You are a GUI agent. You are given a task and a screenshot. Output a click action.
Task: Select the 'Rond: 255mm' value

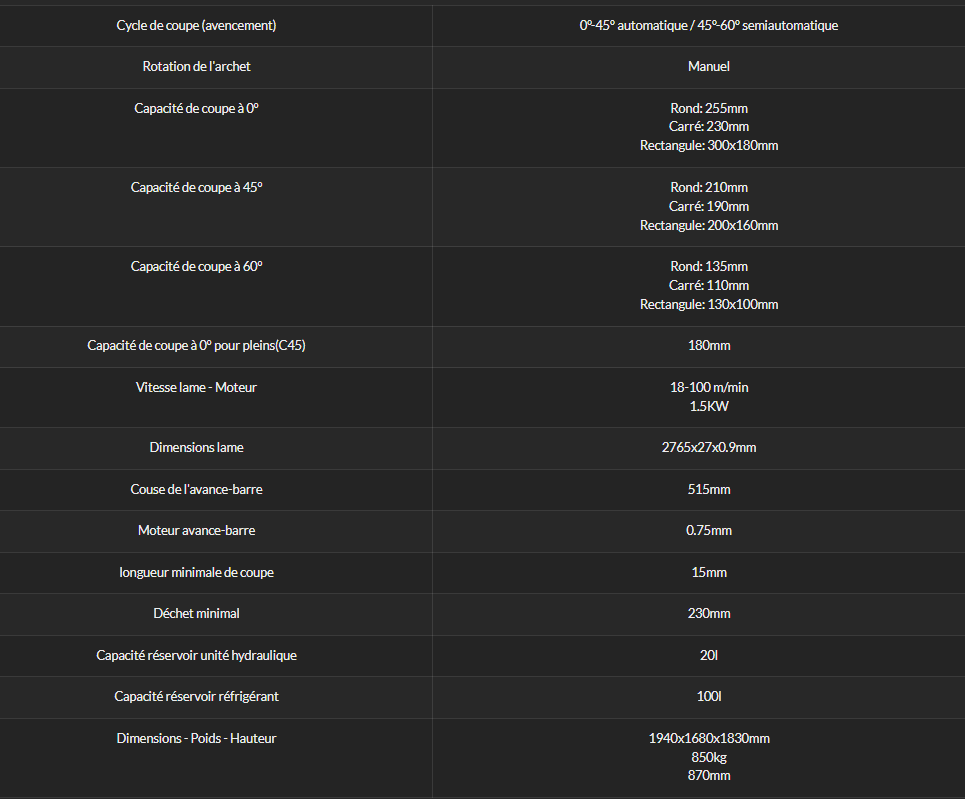[708, 108]
